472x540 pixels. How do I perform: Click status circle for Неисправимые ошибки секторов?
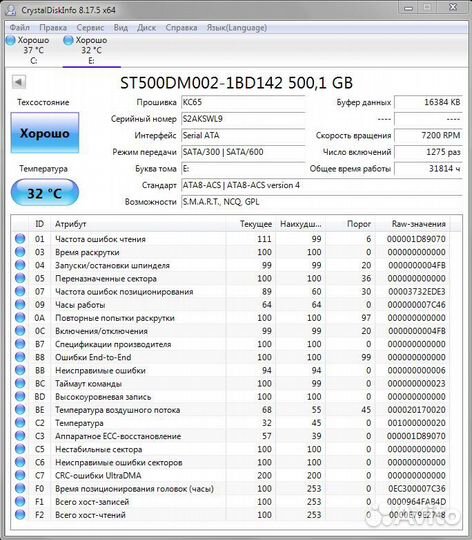point(20,462)
